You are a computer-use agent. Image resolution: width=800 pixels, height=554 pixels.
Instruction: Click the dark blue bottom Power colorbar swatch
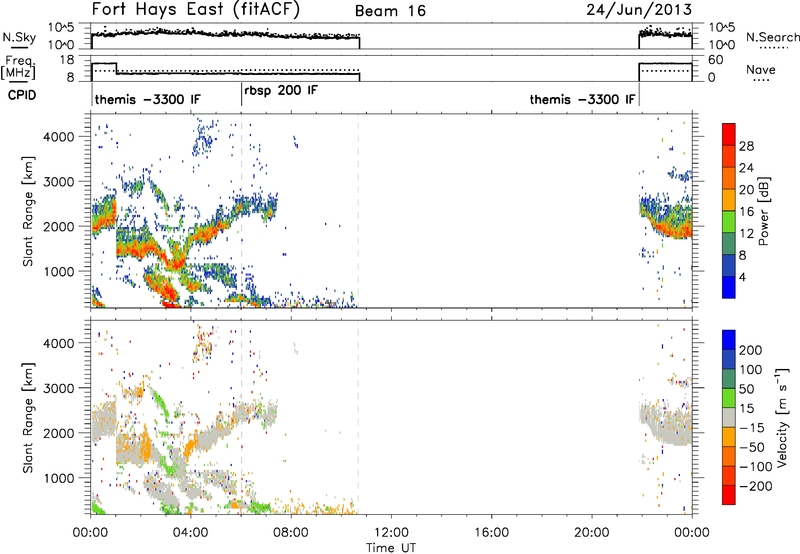click(729, 287)
